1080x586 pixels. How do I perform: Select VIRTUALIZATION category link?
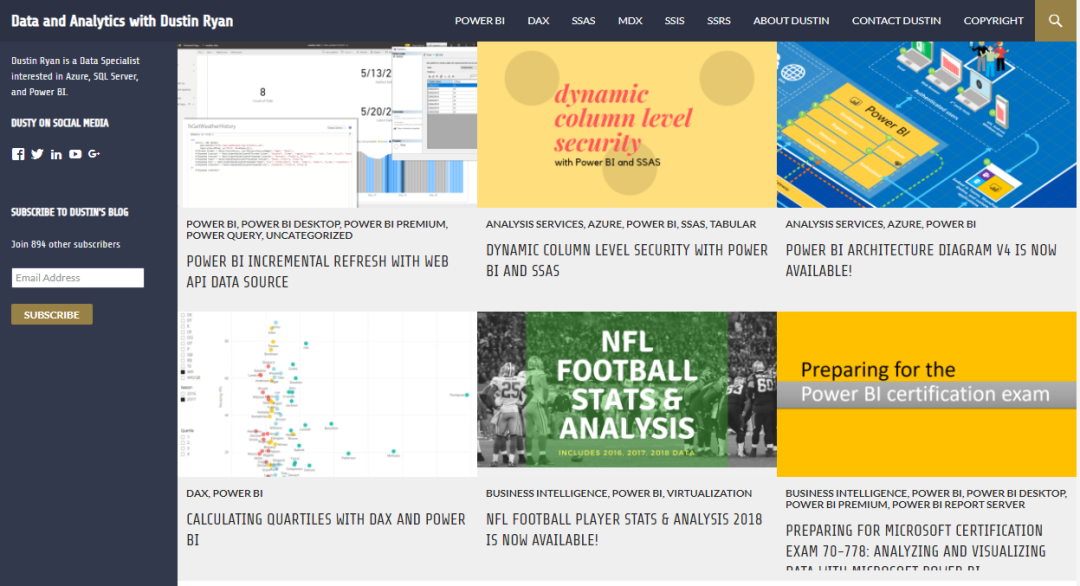pos(709,493)
